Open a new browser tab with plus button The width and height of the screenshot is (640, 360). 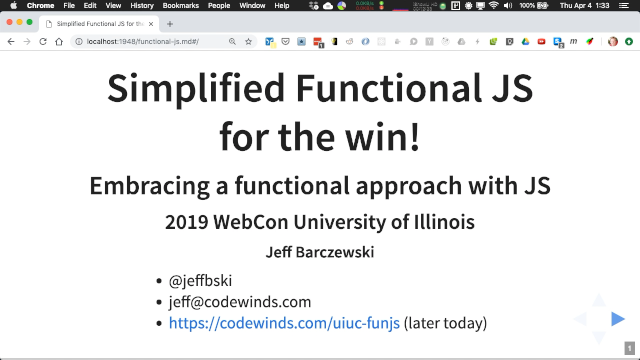coord(170,24)
